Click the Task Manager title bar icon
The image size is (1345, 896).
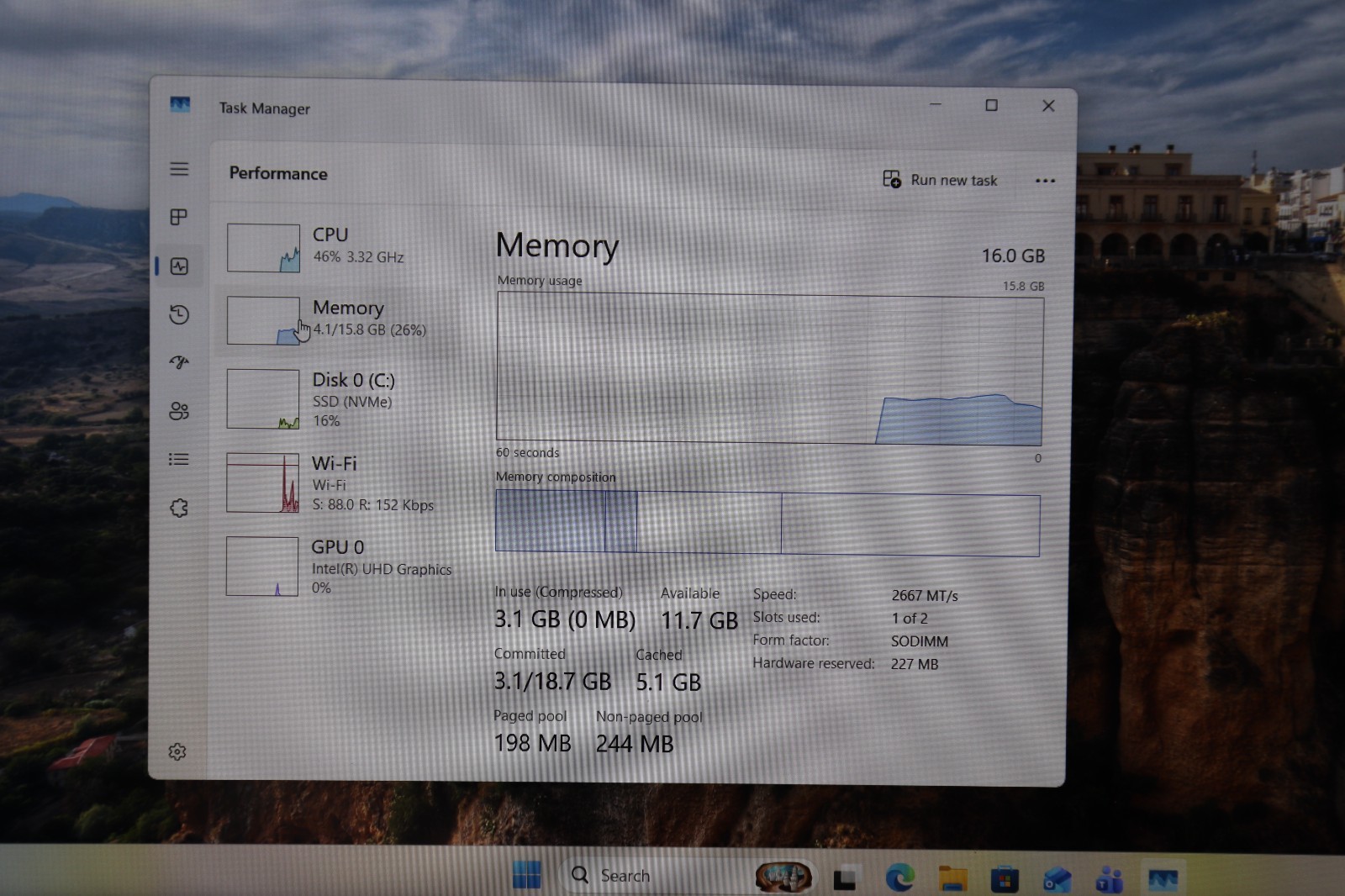180,105
